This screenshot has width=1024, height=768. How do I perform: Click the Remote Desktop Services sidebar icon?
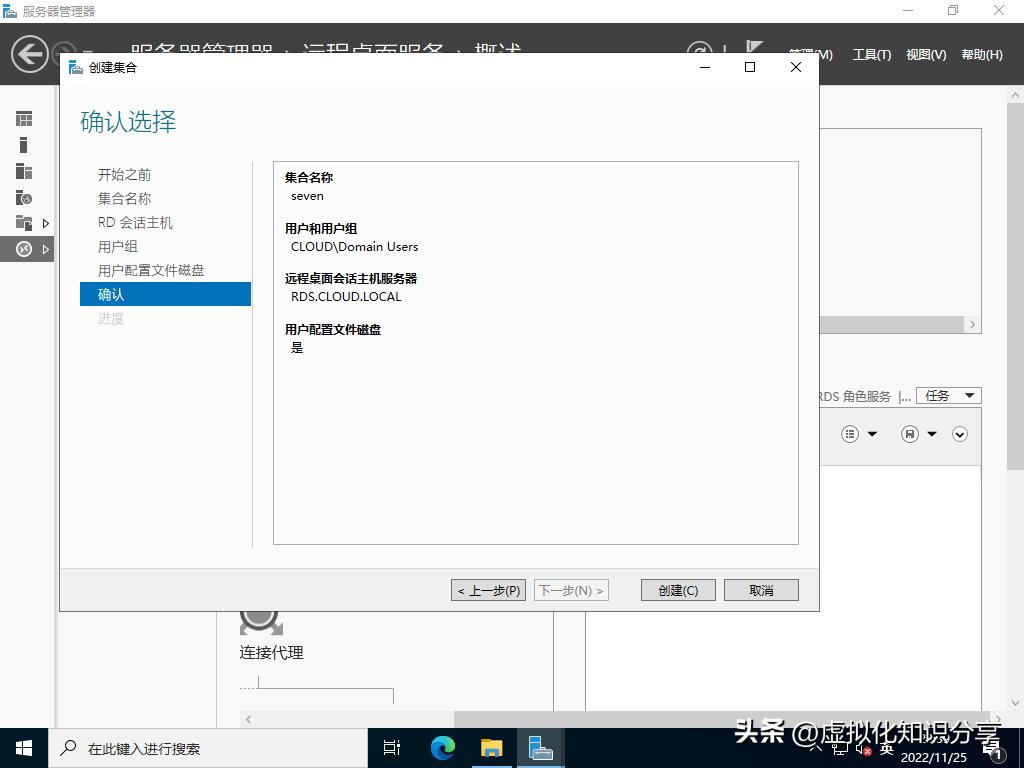pos(22,249)
